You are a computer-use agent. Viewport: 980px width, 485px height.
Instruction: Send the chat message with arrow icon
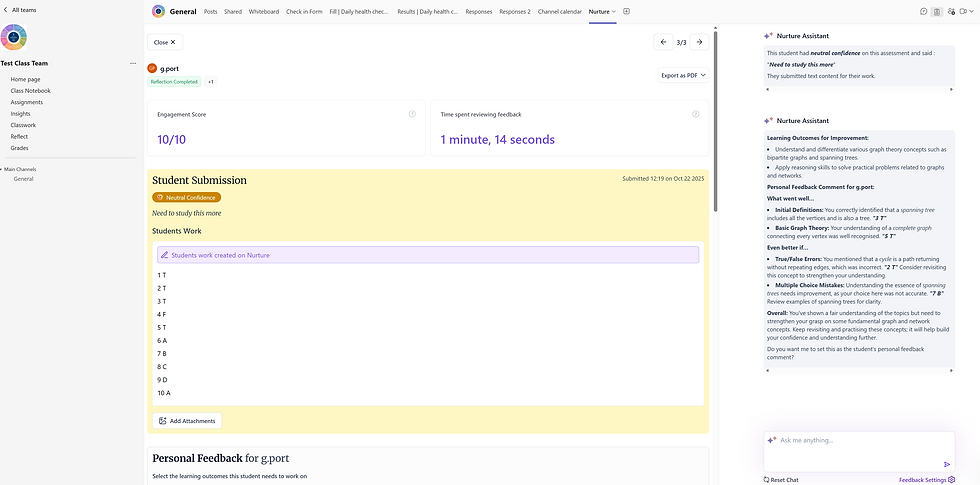(947, 464)
